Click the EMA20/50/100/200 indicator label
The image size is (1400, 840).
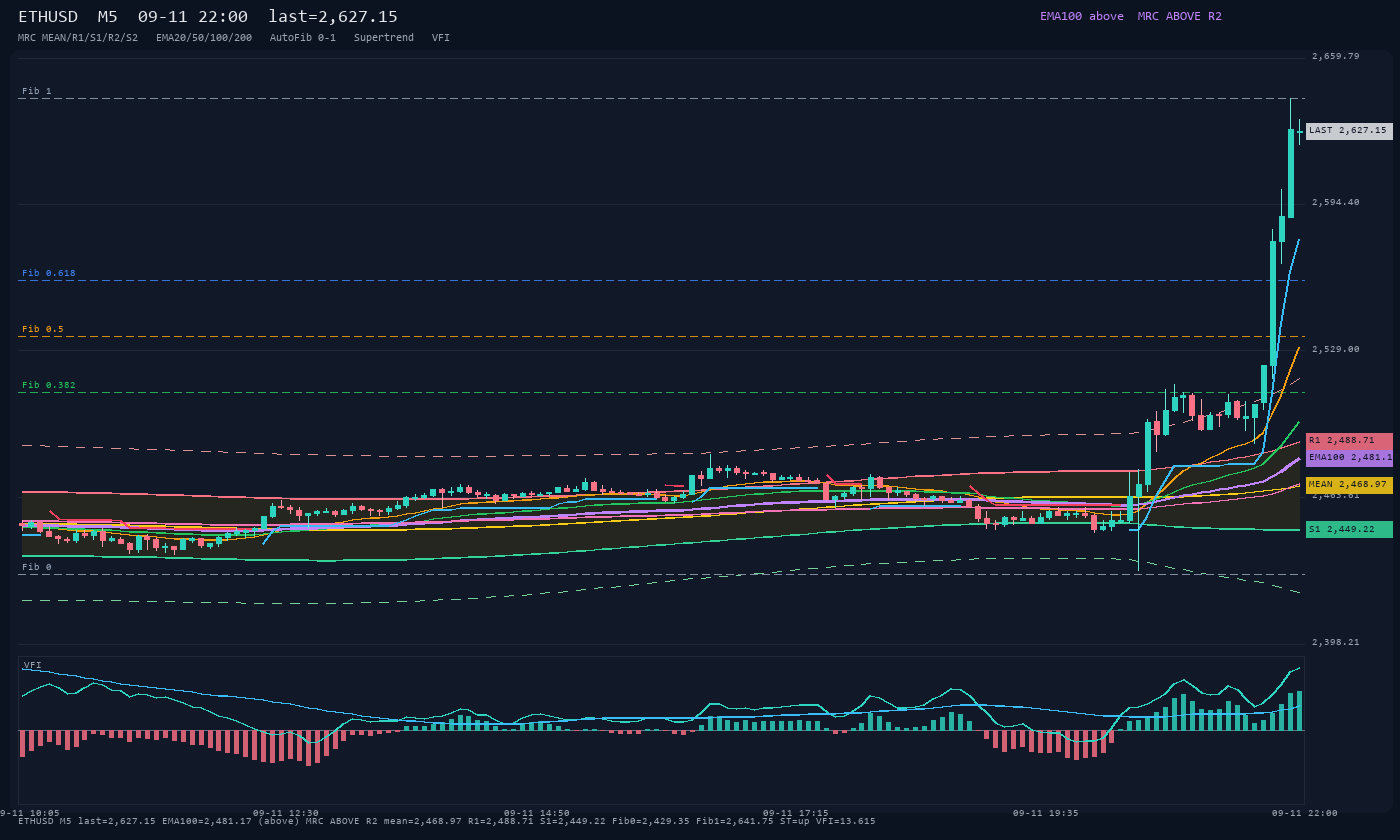click(x=204, y=37)
